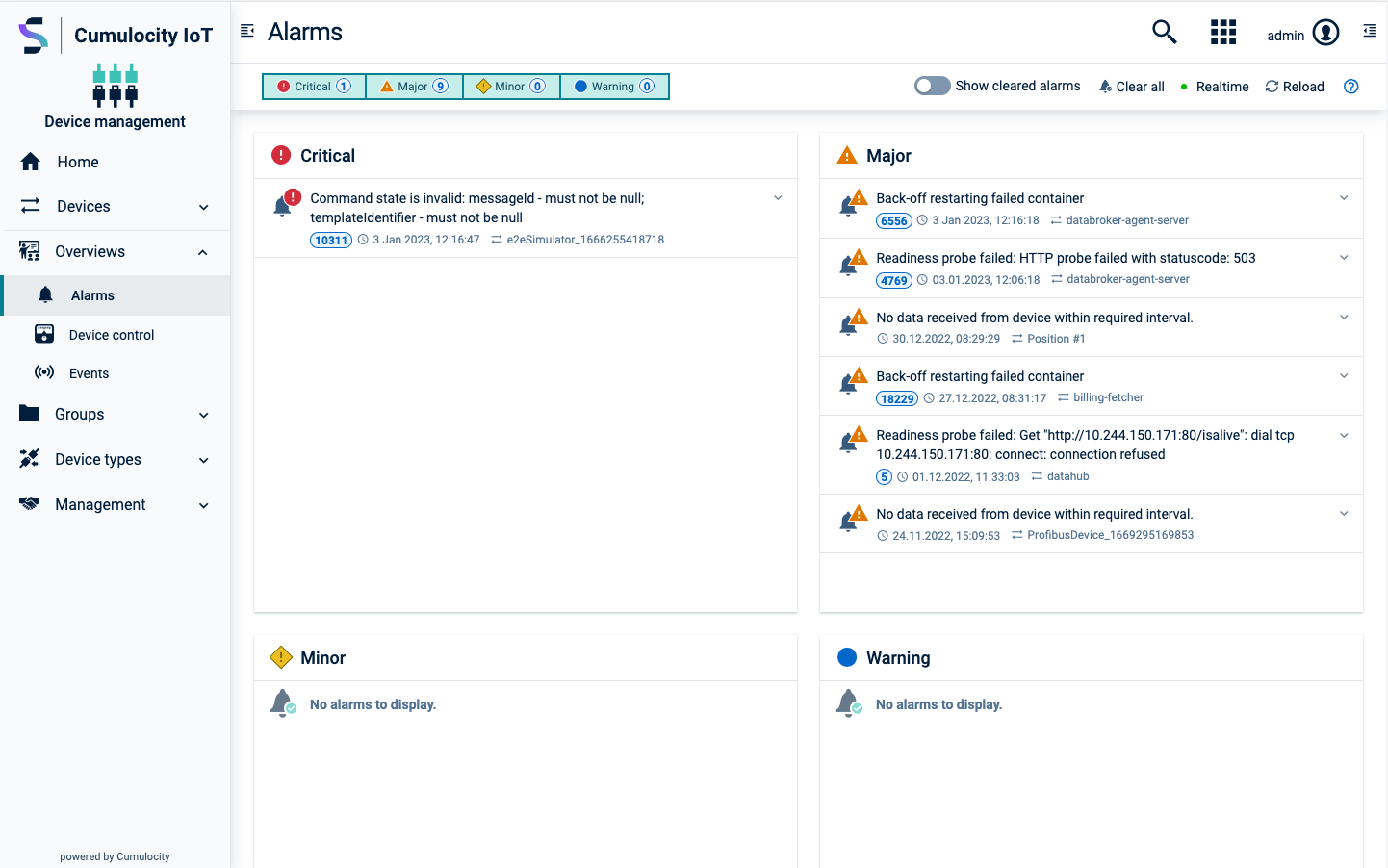Expand Position #1 no data alarm chevron
The width and height of the screenshot is (1388, 868).
coord(1344,318)
